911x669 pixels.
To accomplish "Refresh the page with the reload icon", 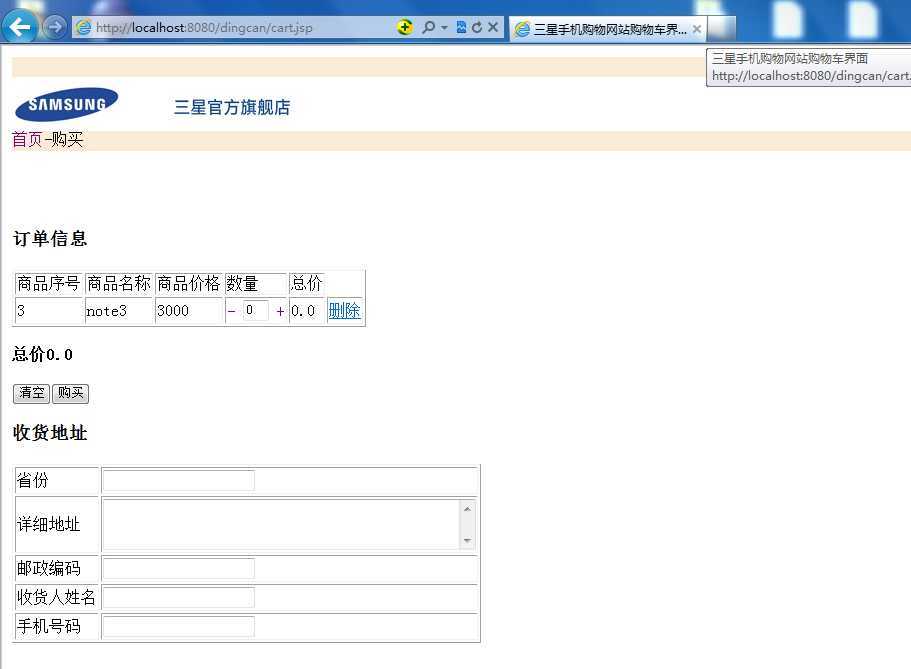I will [x=477, y=27].
